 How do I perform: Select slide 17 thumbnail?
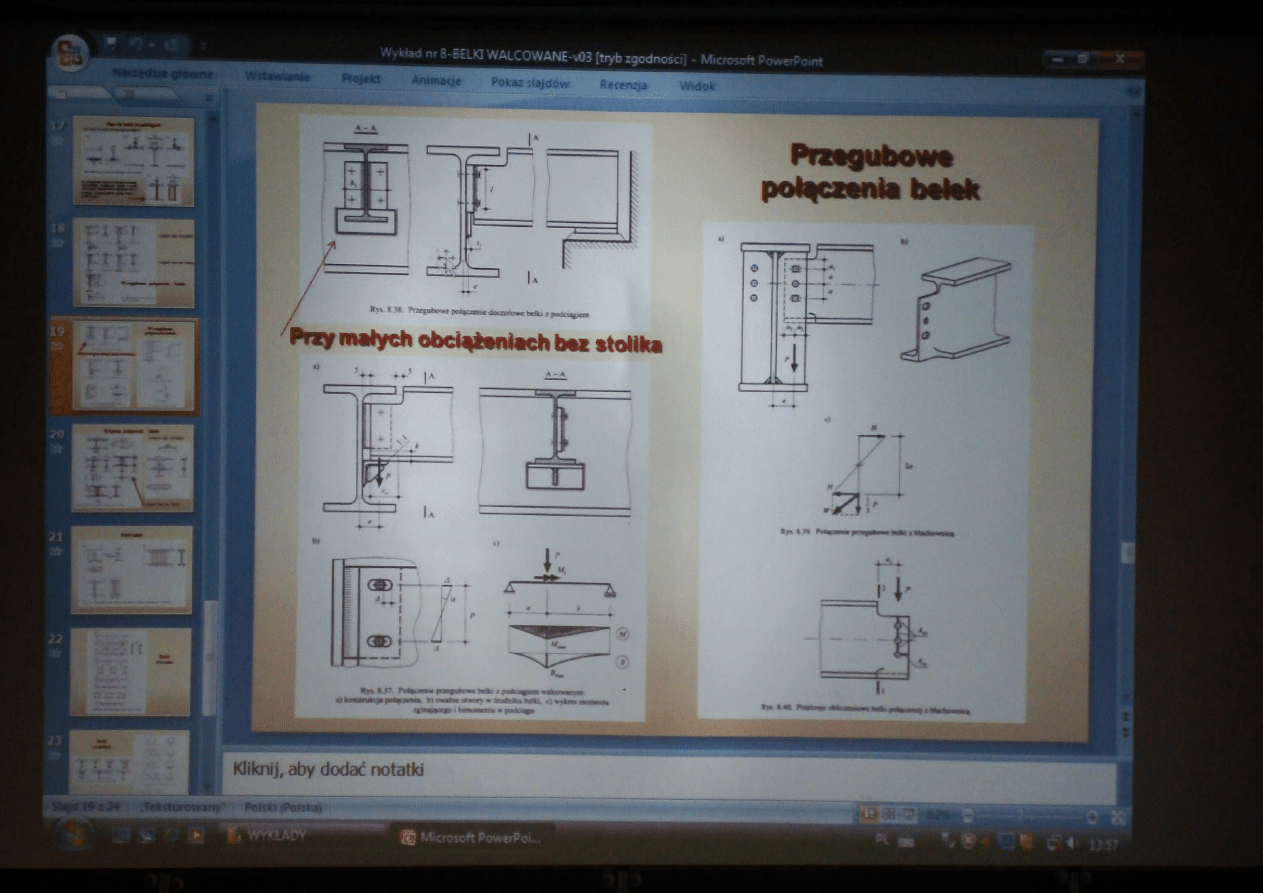(x=133, y=160)
